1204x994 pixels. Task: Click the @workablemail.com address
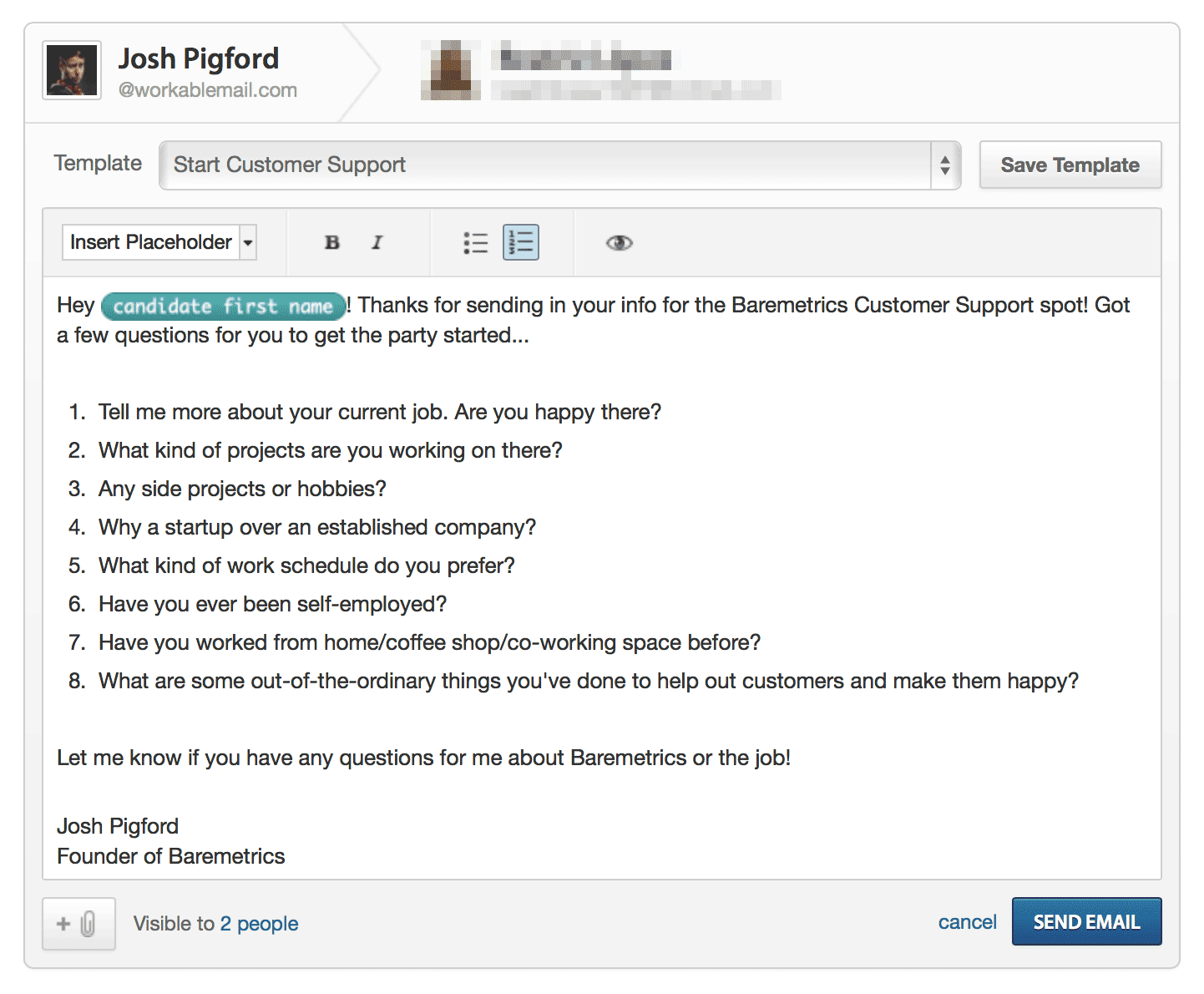(208, 90)
